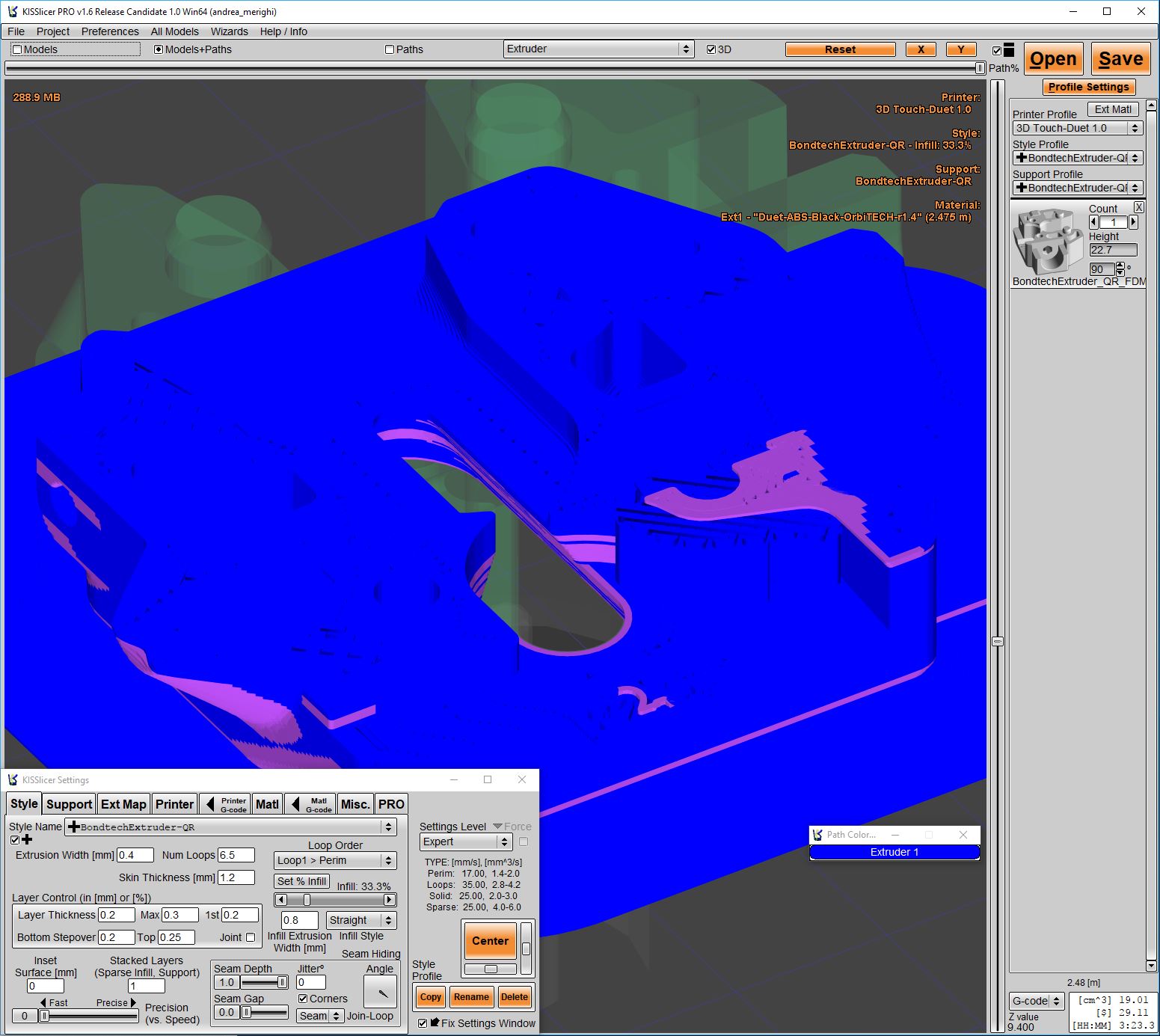This screenshot has height=1036, width=1160.
Task: Toggle Fix Settings Window checkbox
Action: click(423, 1023)
